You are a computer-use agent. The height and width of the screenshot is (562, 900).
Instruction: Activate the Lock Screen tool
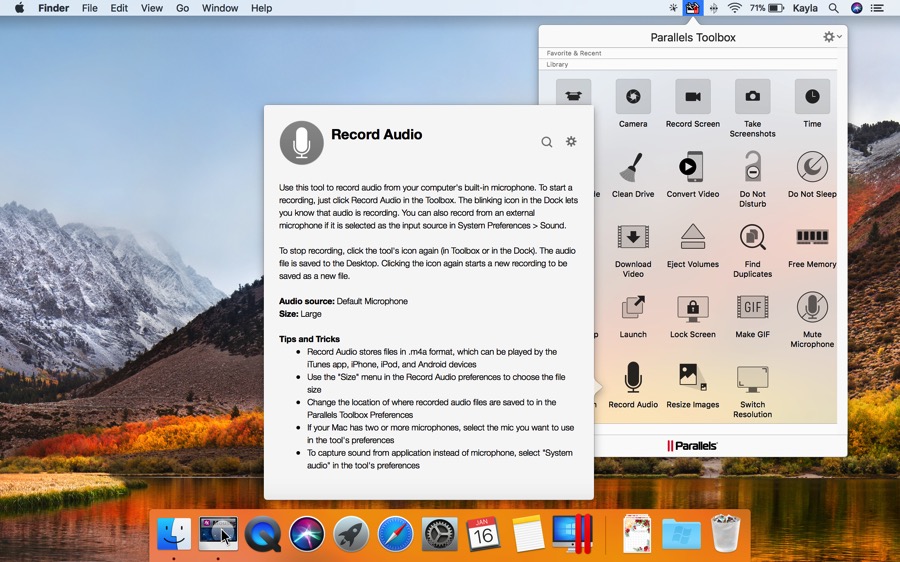tap(693, 315)
